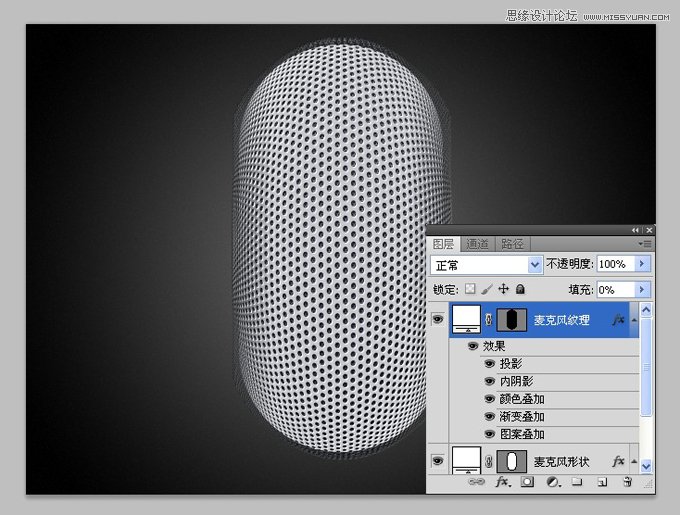
Task: Open the add layer style fx menu
Action: (x=503, y=482)
